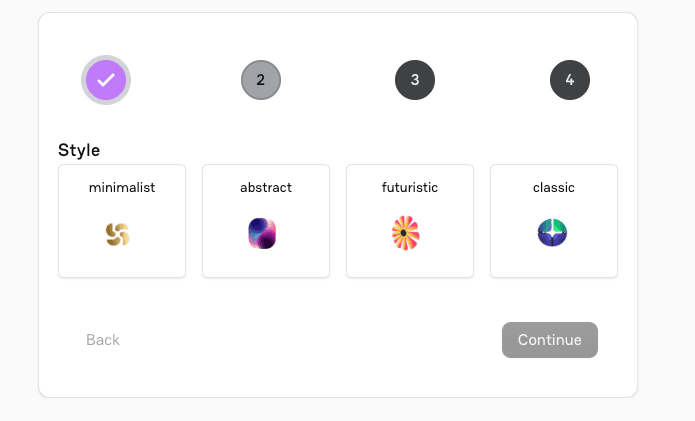Click the "abstract" text label

tap(266, 187)
